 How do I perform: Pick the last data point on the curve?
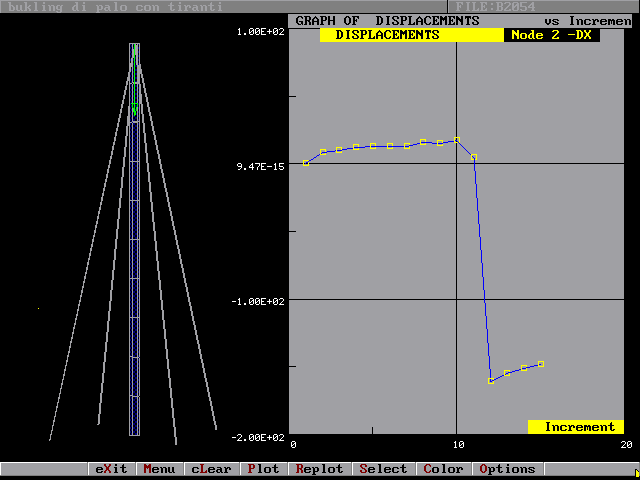[541, 364]
